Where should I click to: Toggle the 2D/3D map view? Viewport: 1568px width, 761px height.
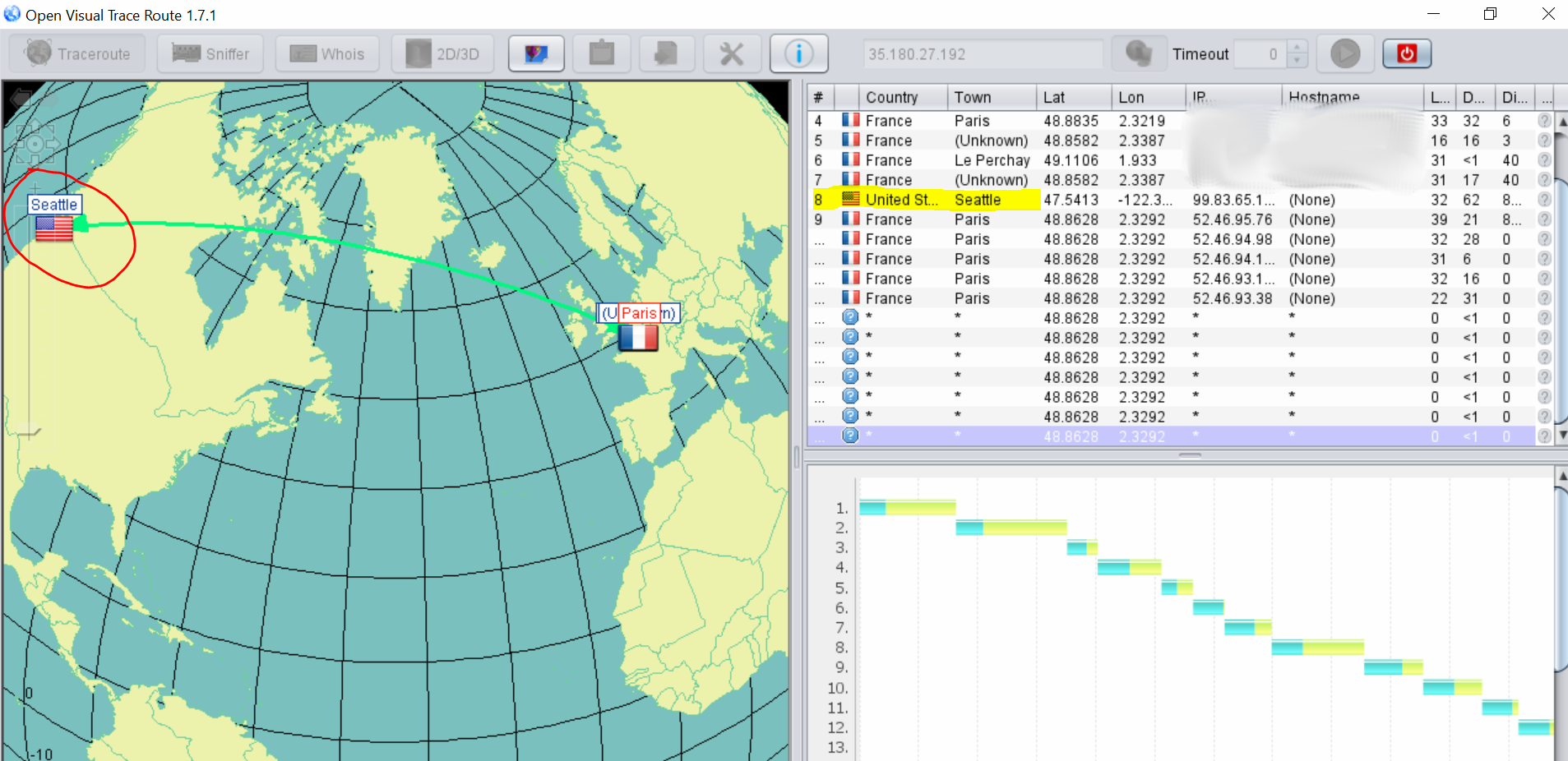442,54
